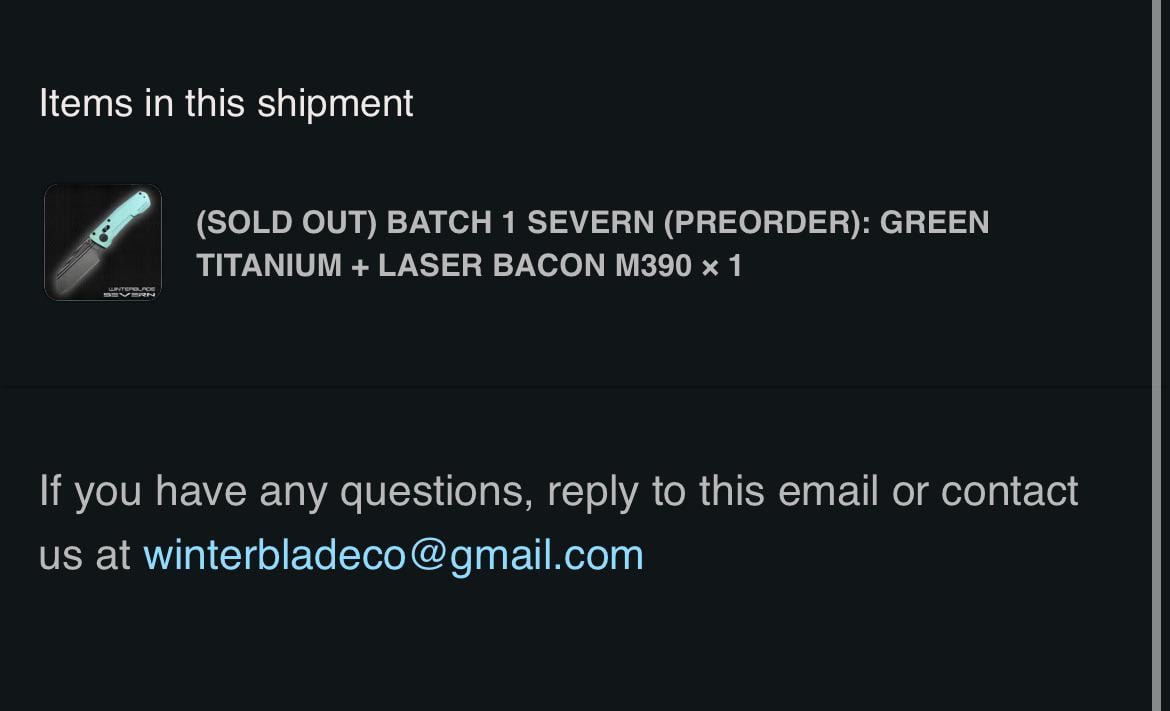Click the dark knife blade in thumbnail
Viewport: 1170px width, 711px height.
78,263
